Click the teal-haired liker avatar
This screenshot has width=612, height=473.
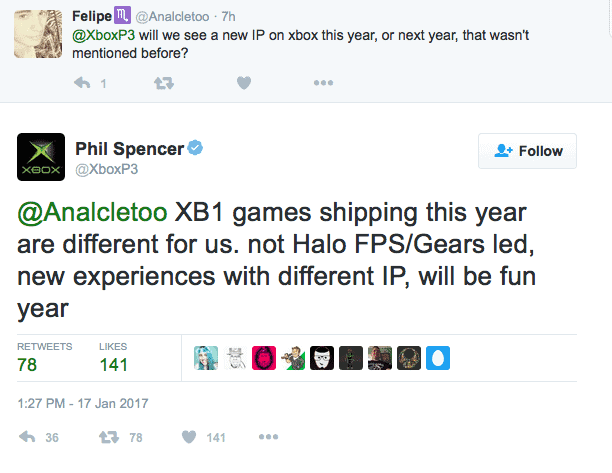(x=206, y=358)
